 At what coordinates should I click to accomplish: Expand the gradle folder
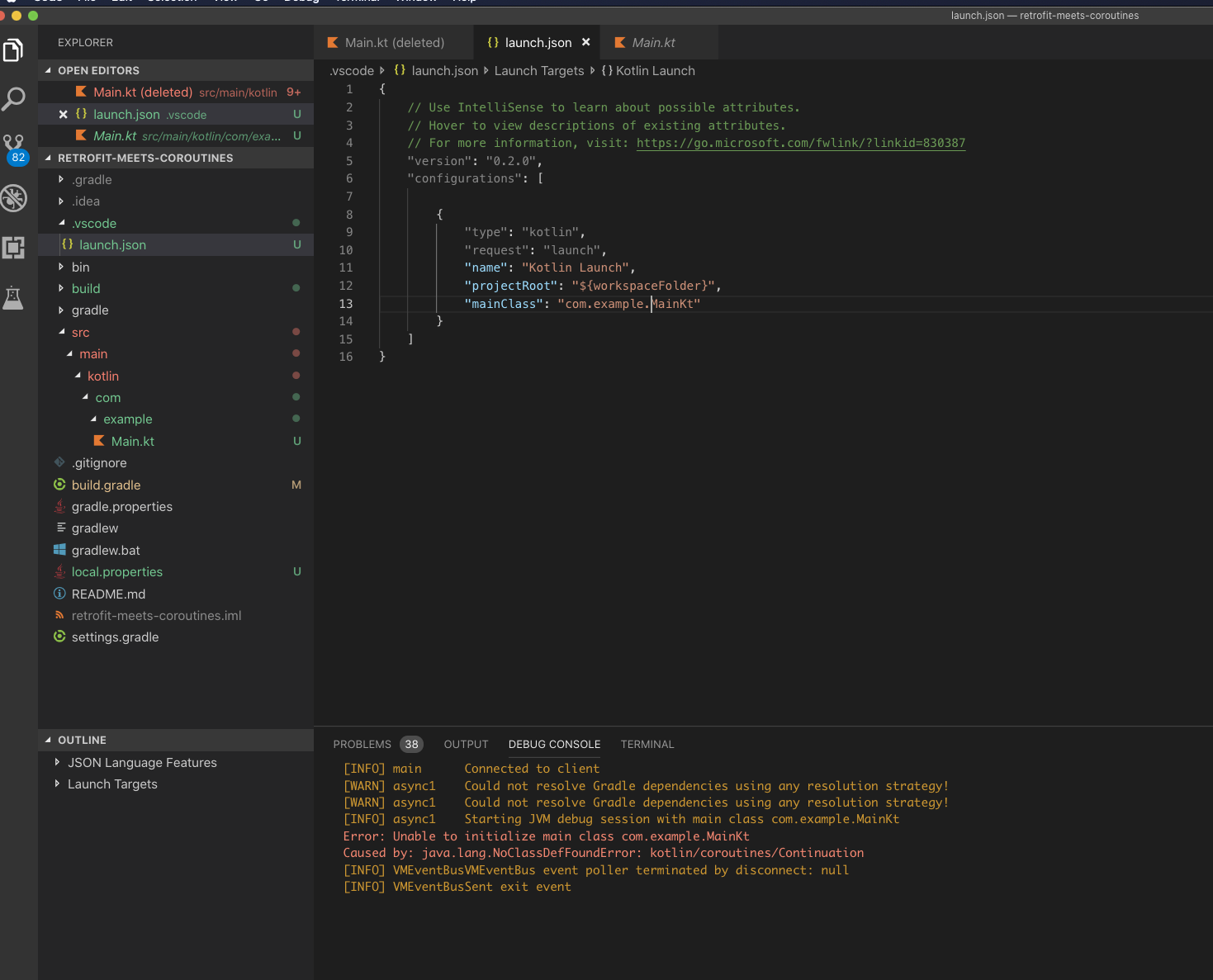(61, 310)
